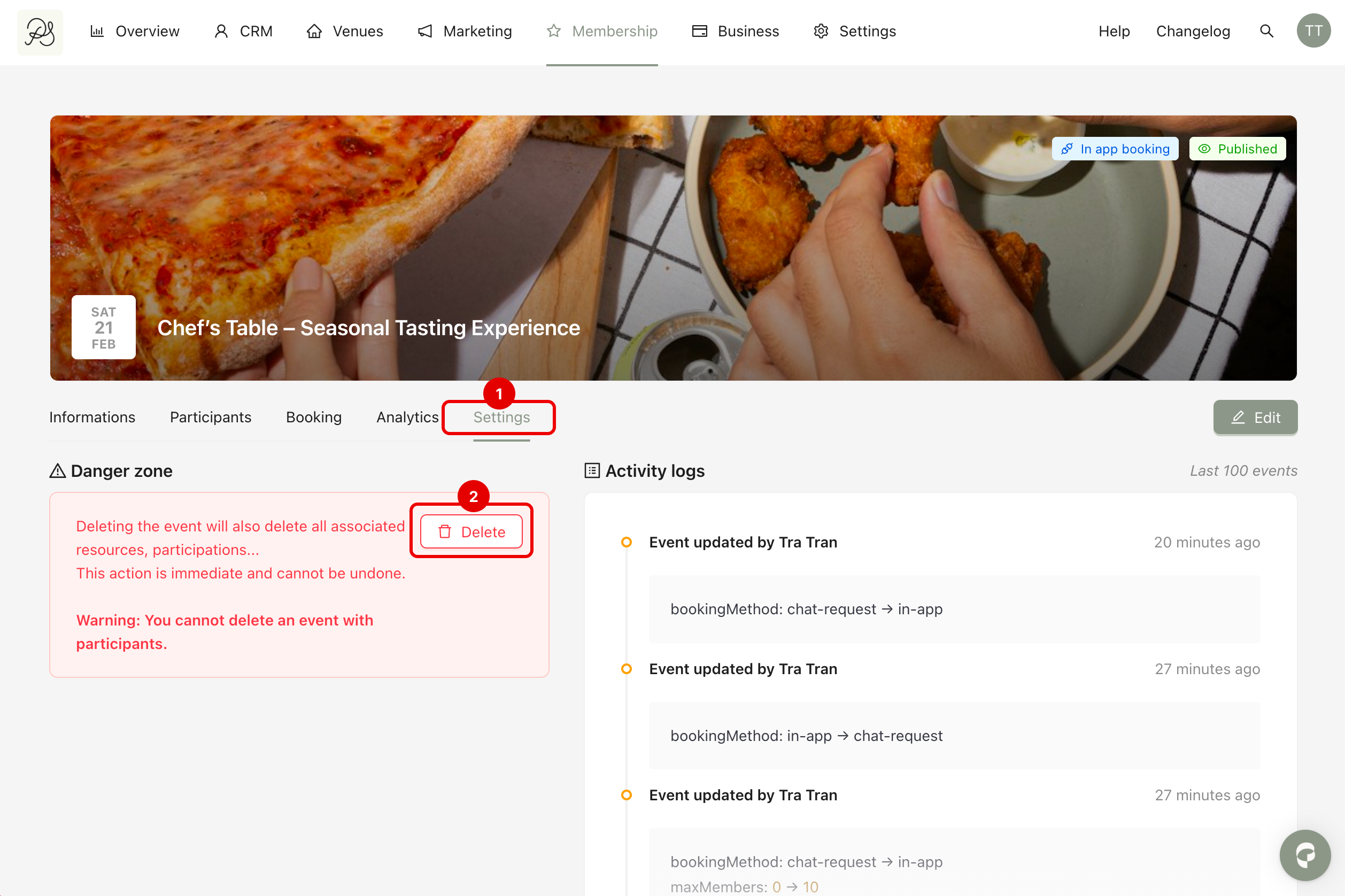1345x896 pixels.
Task: Go to the CRM section
Action: coord(243,32)
